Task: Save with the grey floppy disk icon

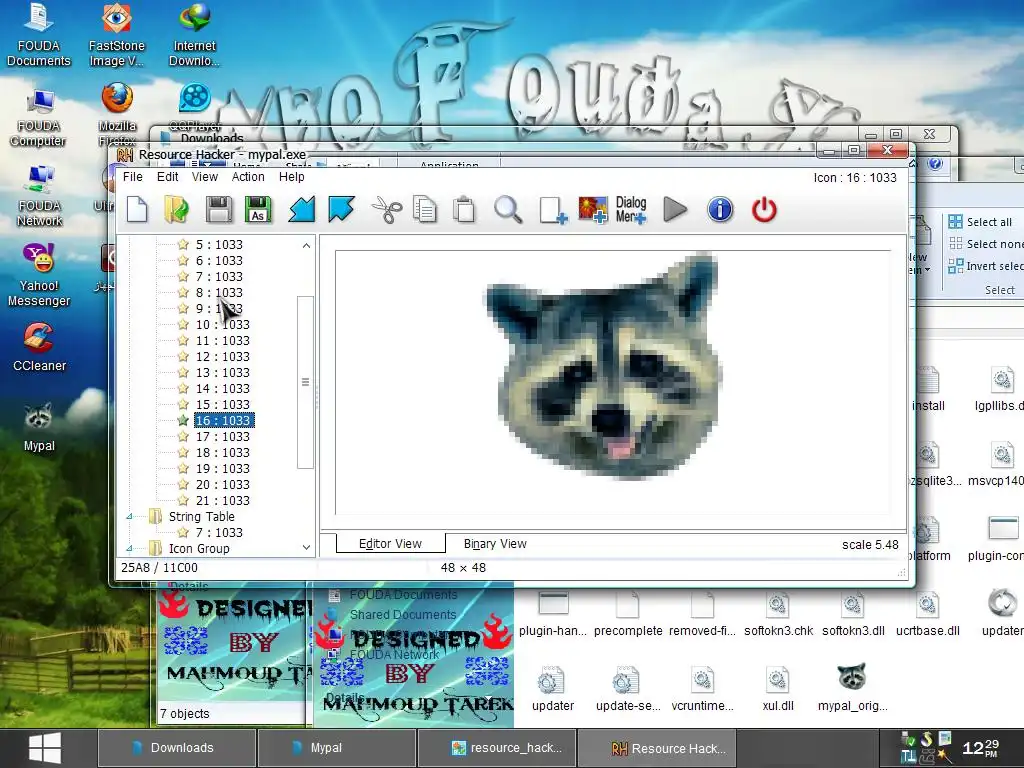Action: [218, 210]
